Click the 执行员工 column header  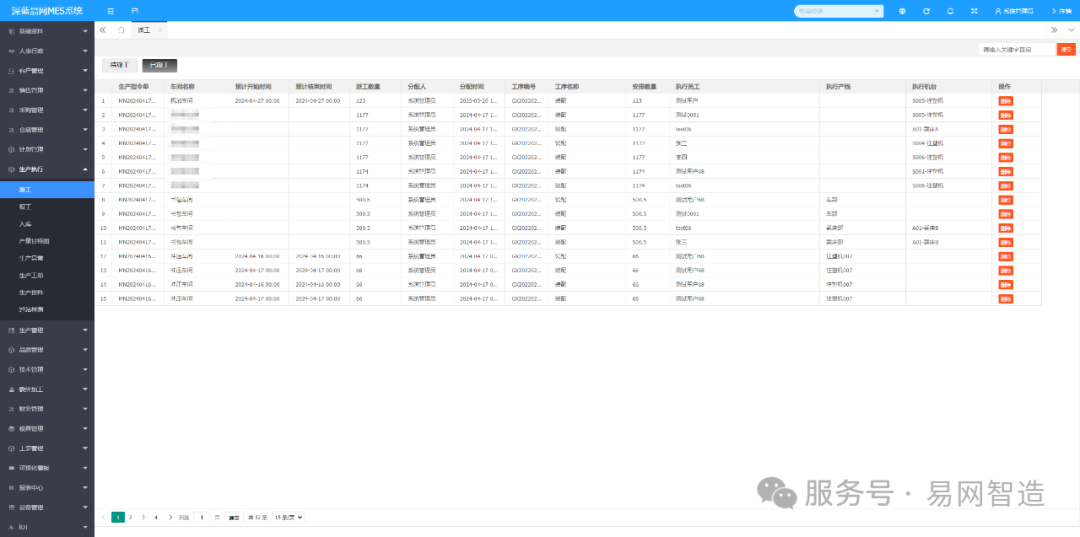[687, 87]
